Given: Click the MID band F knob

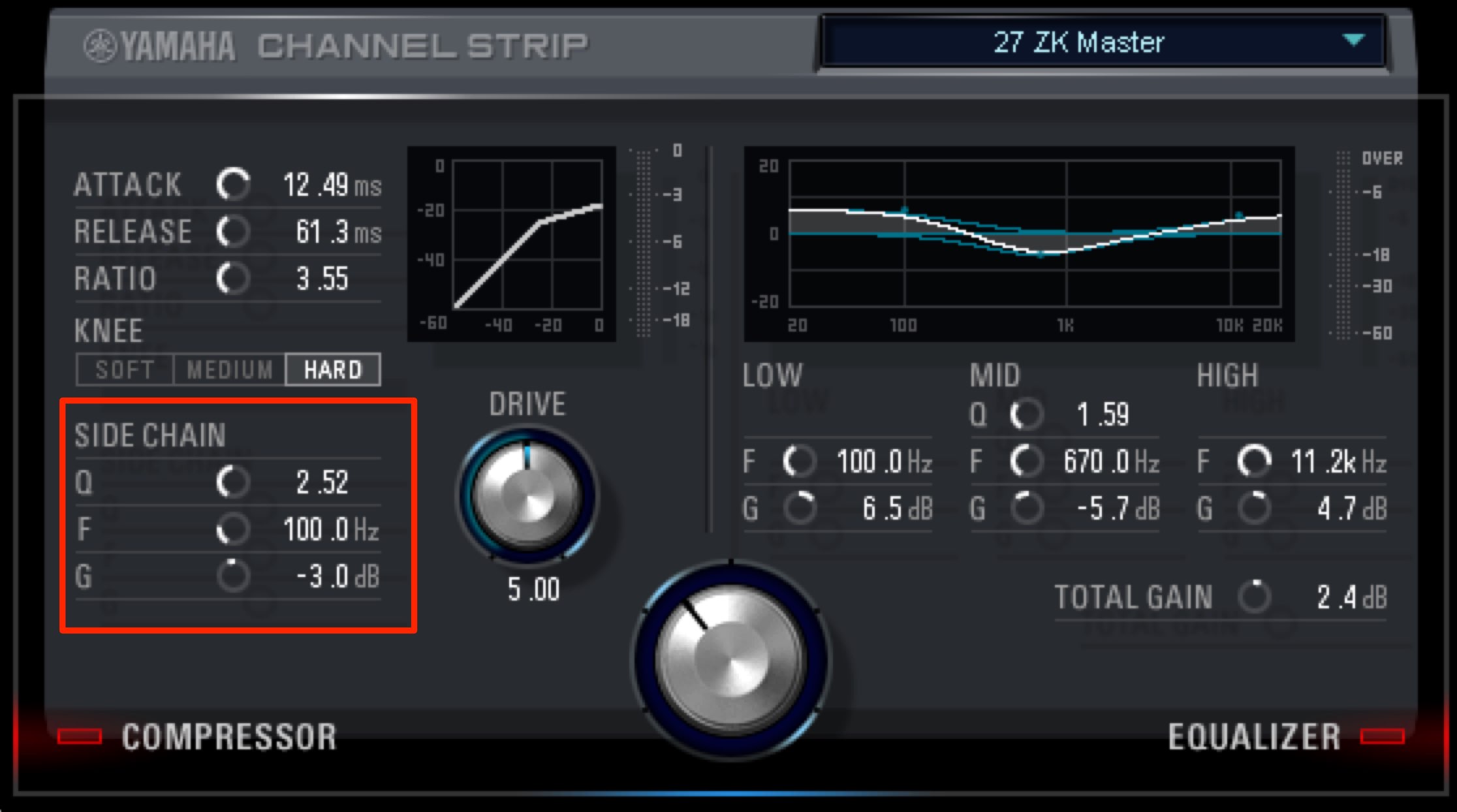Looking at the screenshot, I should tap(1027, 461).
